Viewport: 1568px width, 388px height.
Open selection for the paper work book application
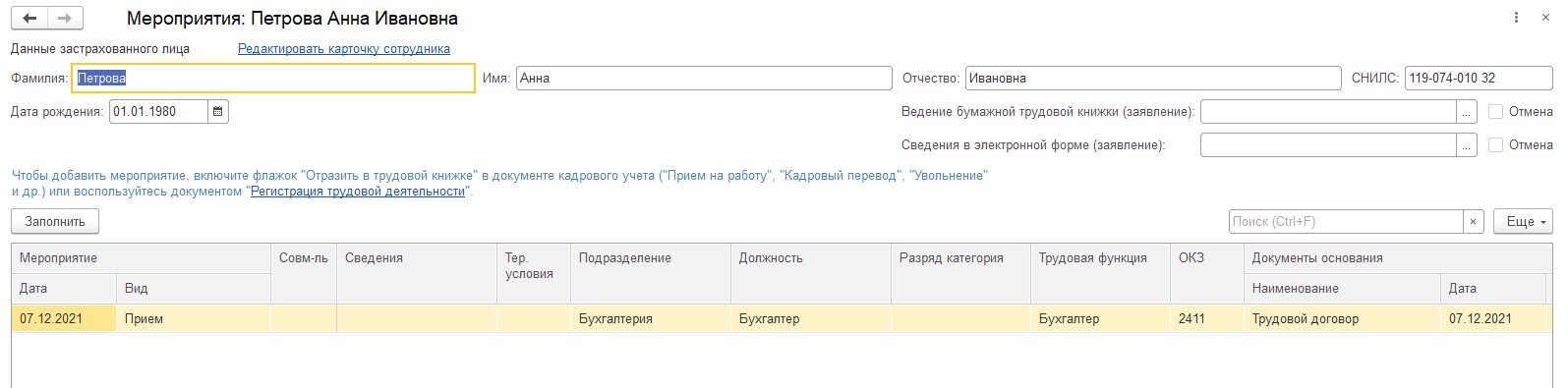(1467, 112)
